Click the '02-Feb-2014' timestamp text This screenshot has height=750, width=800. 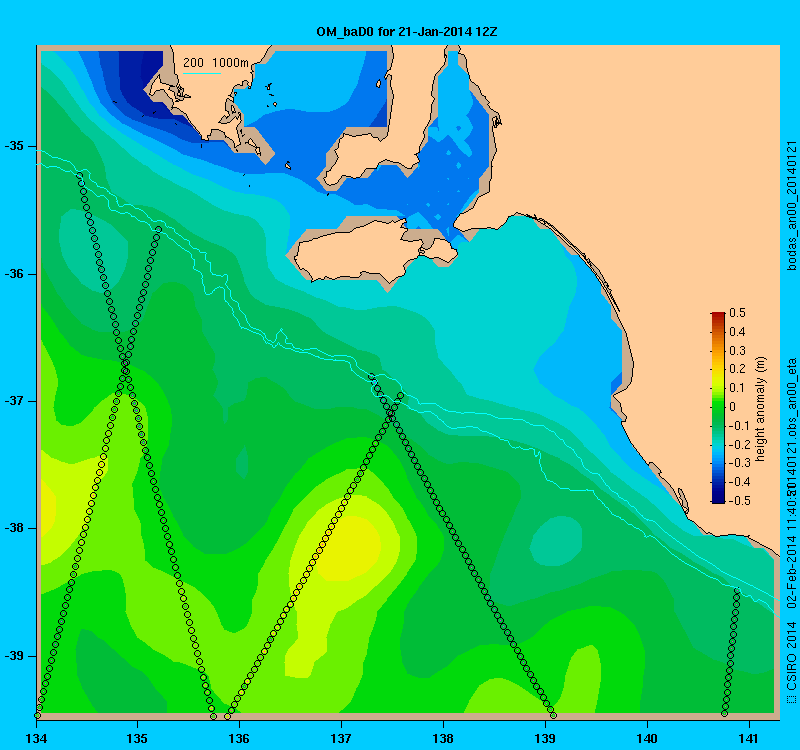pyautogui.click(x=792, y=570)
